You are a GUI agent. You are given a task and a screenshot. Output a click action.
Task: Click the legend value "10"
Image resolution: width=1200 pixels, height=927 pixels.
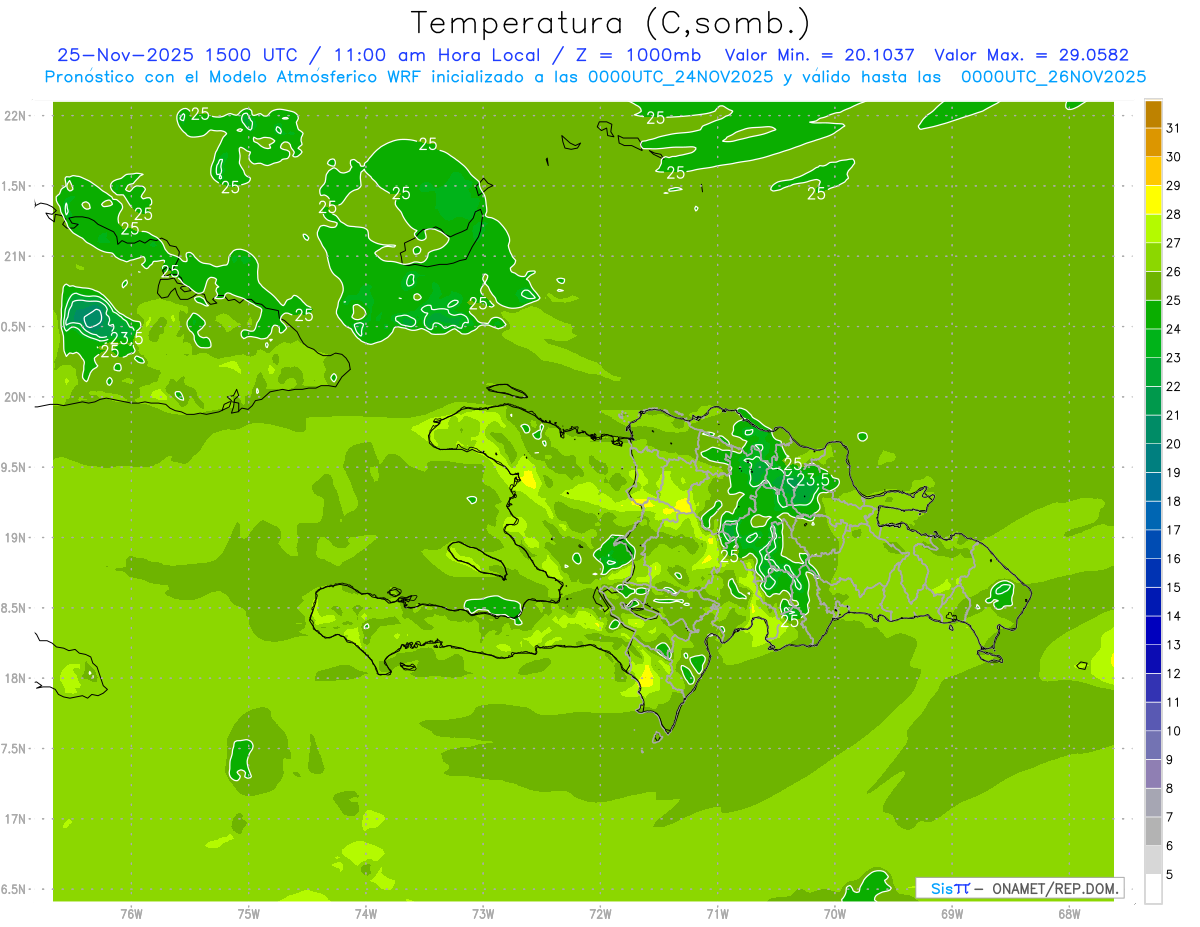(x=1174, y=731)
